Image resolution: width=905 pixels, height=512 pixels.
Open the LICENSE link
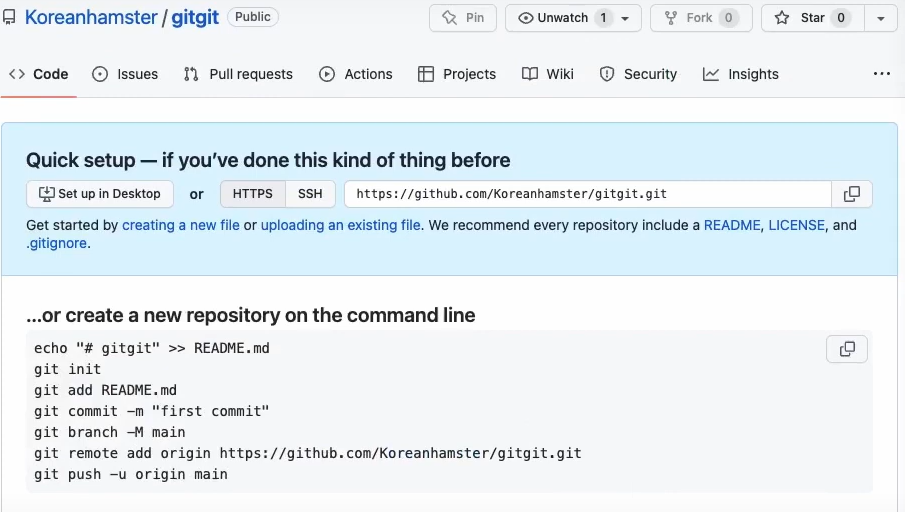(x=796, y=225)
